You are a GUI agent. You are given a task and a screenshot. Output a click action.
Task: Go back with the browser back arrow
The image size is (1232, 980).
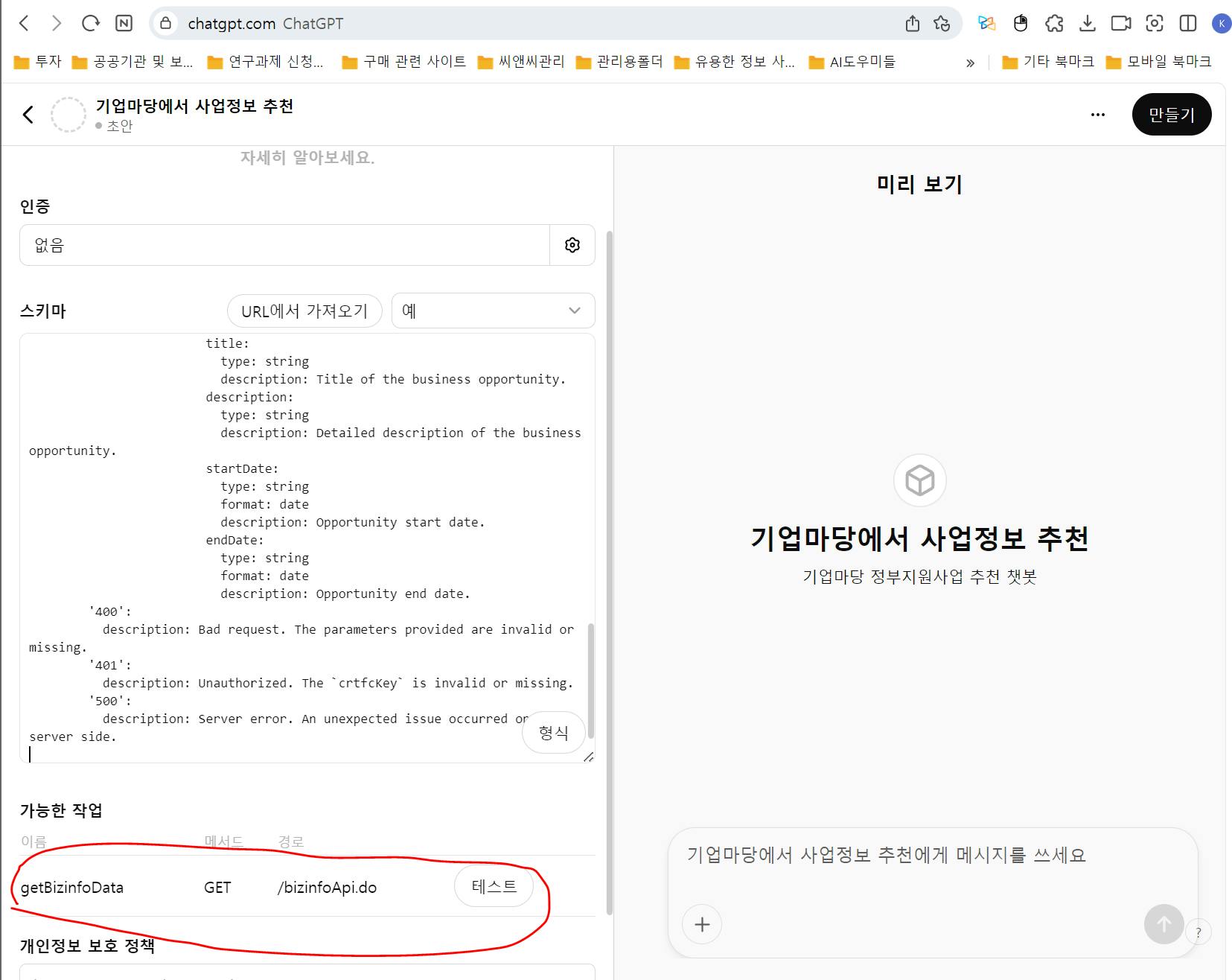pyautogui.click(x=24, y=23)
